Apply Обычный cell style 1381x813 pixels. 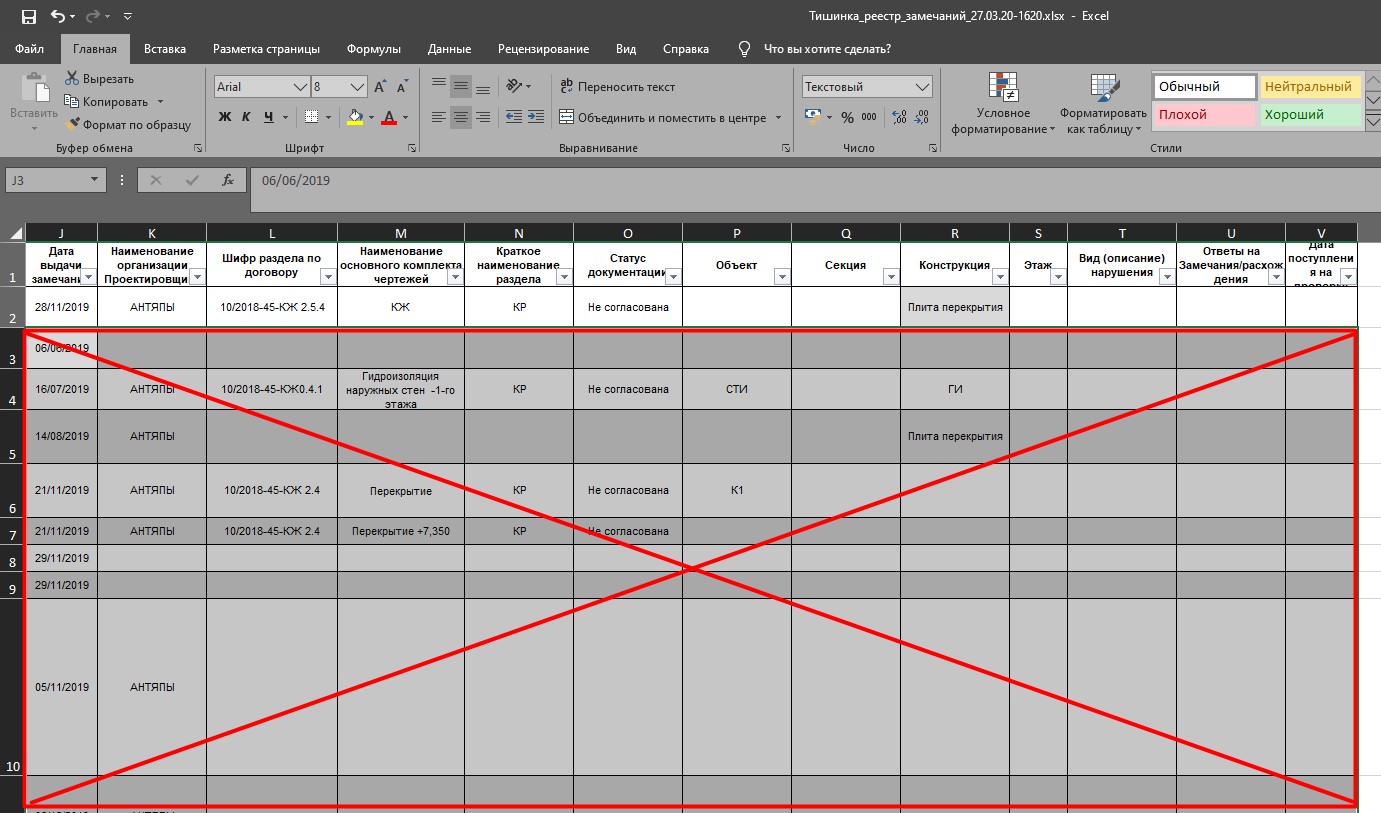(1204, 87)
